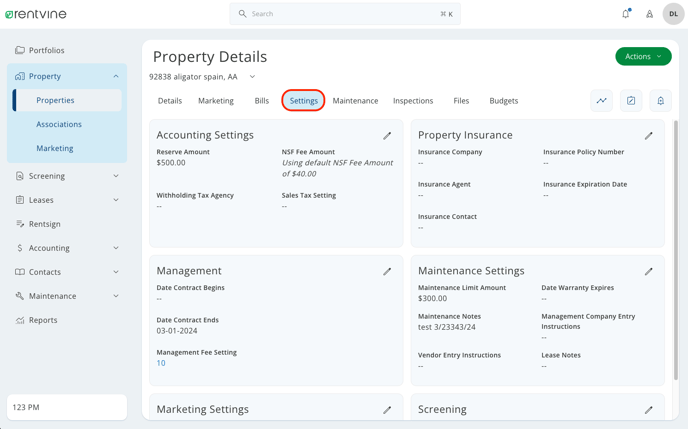The height and width of the screenshot is (429, 688).
Task: Click the Contacts book icon
Action: pos(20,272)
